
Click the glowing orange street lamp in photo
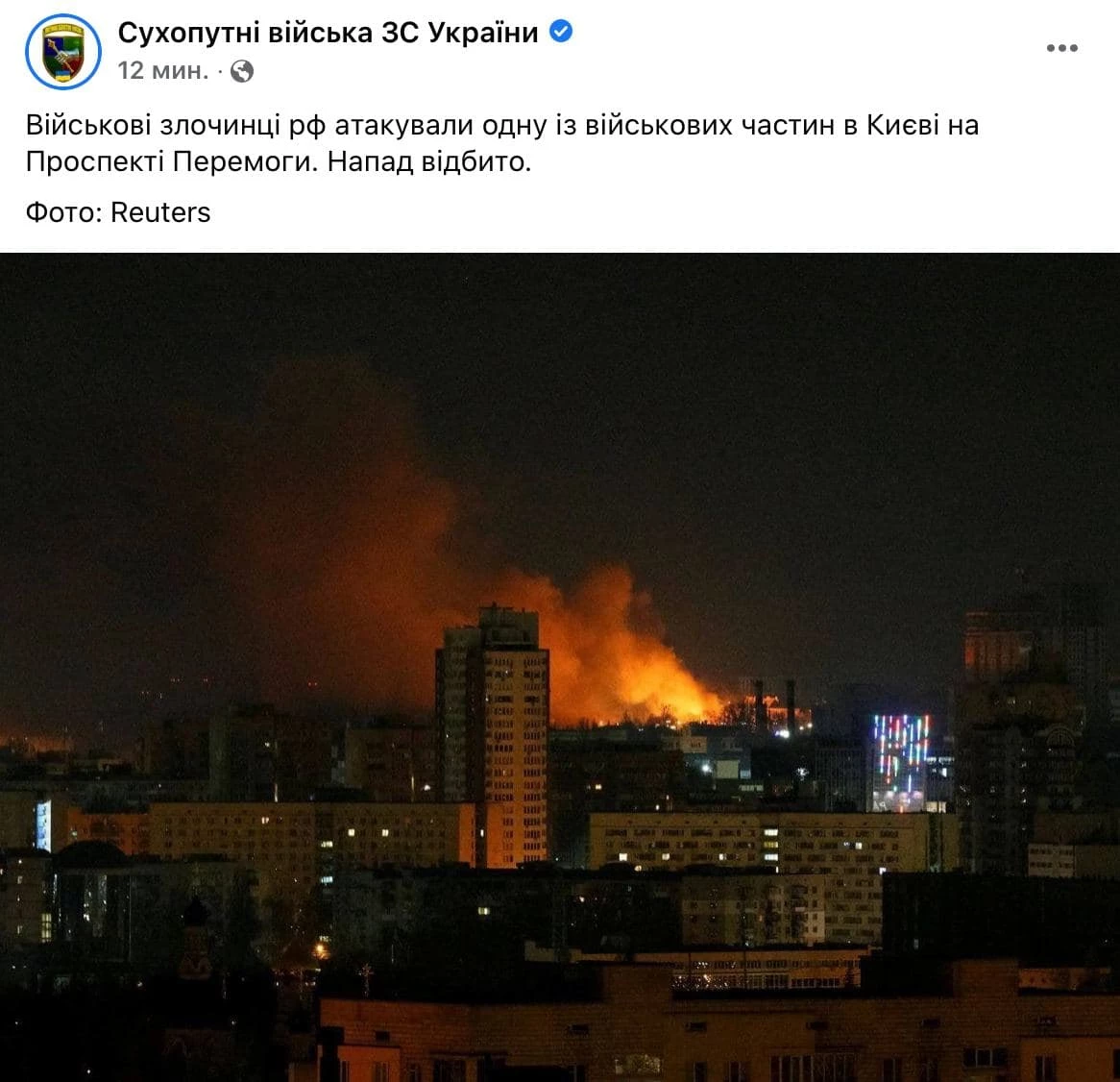[321, 949]
